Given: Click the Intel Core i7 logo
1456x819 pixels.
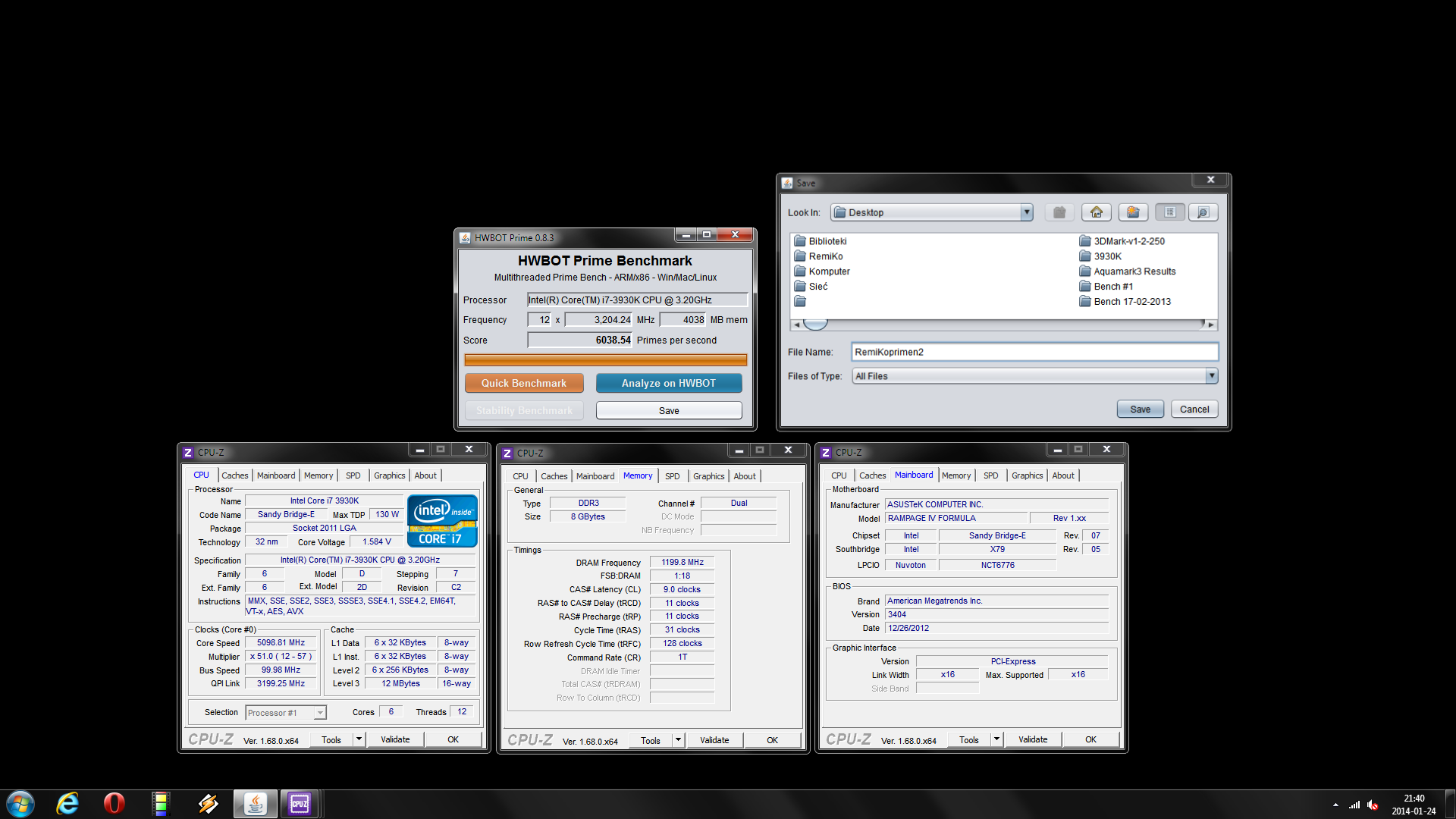Looking at the screenshot, I should pyautogui.click(x=442, y=521).
